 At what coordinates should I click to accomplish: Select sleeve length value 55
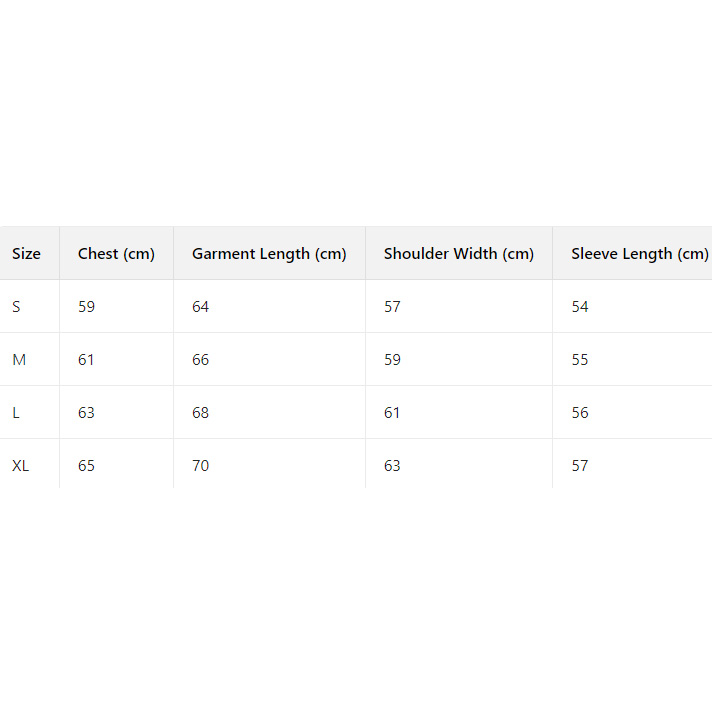(x=580, y=360)
